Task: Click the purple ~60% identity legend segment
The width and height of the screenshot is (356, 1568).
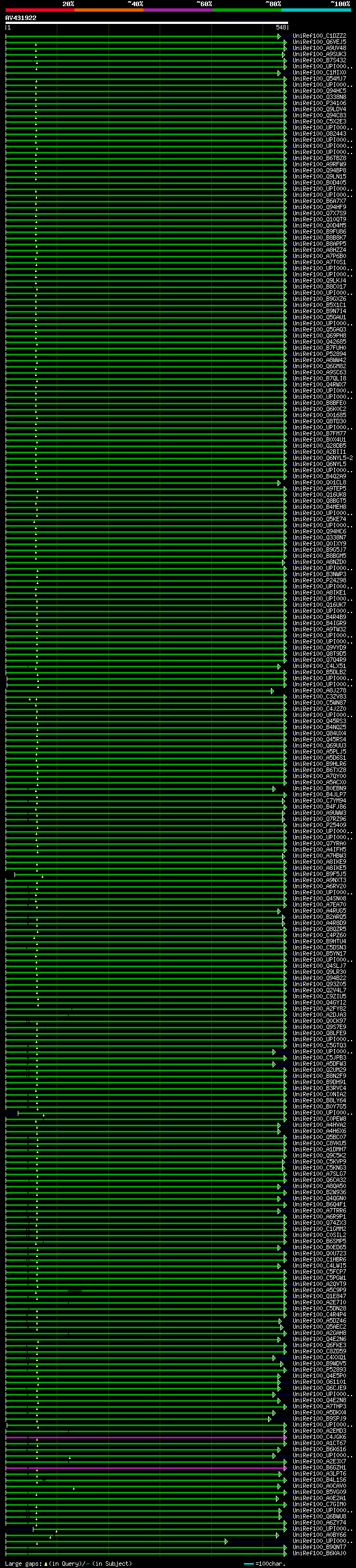Action: [179, 10]
